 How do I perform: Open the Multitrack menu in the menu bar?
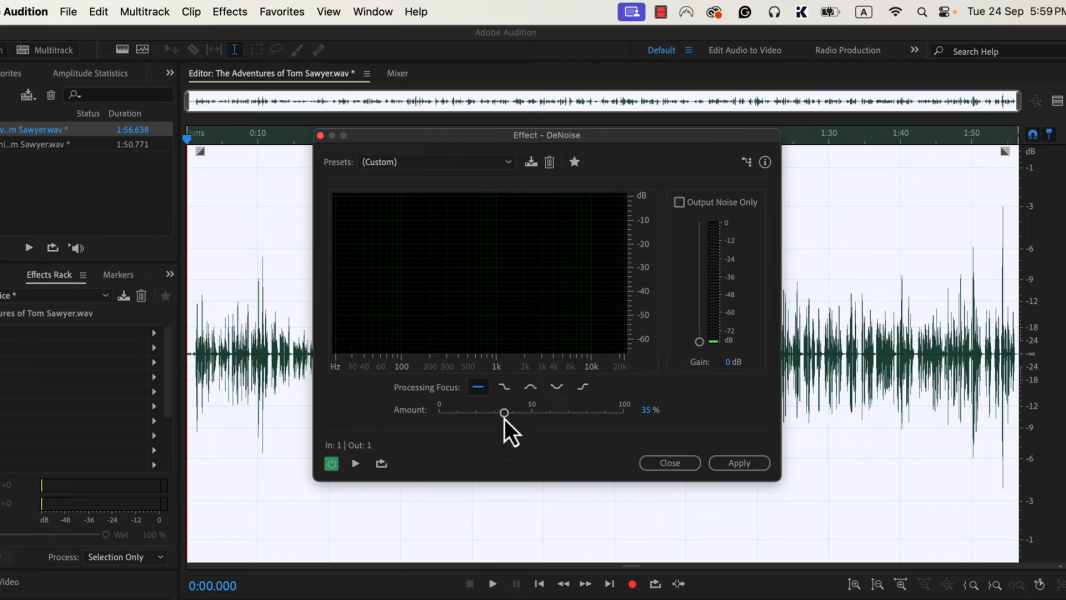(x=145, y=12)
